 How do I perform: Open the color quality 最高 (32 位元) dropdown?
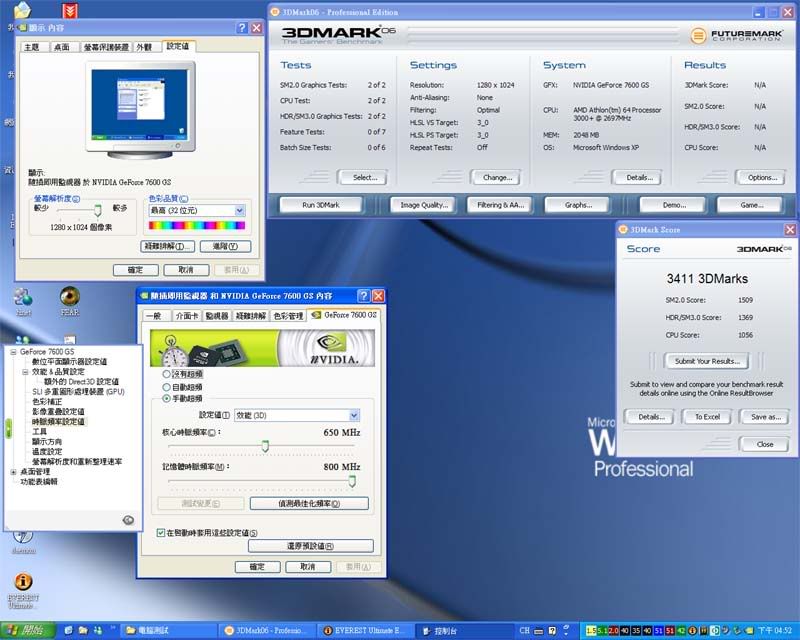240,210
